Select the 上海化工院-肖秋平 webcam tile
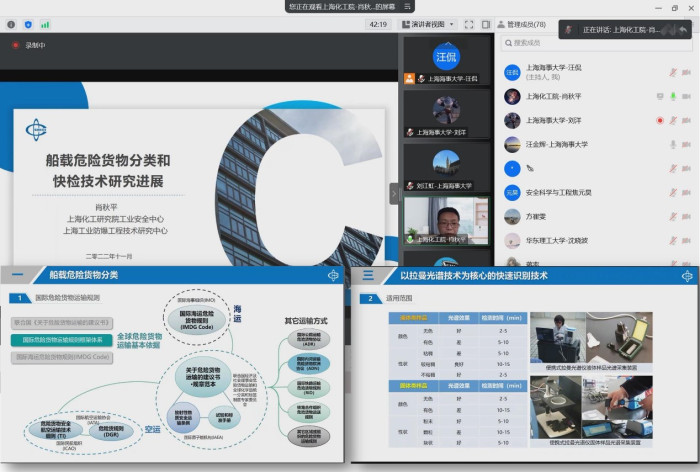700x472 pixels. click(x=446, y=221)
